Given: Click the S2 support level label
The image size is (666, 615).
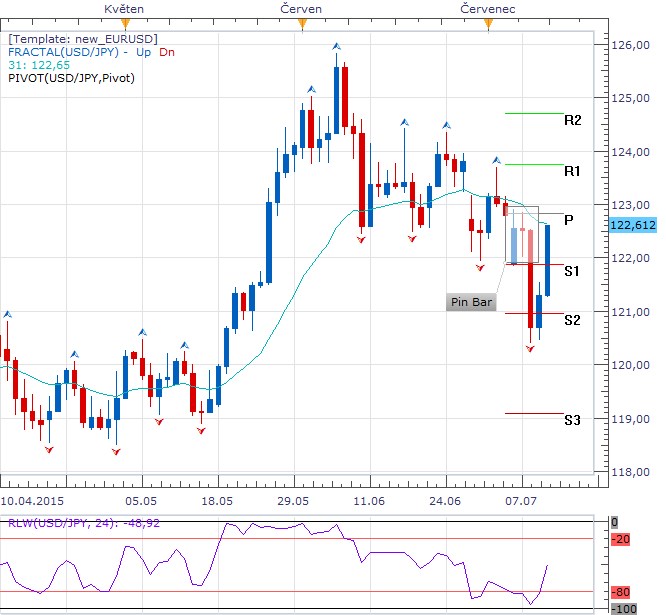Looking at the screenshot, I should pyautogui.click(x=572, y=320).
